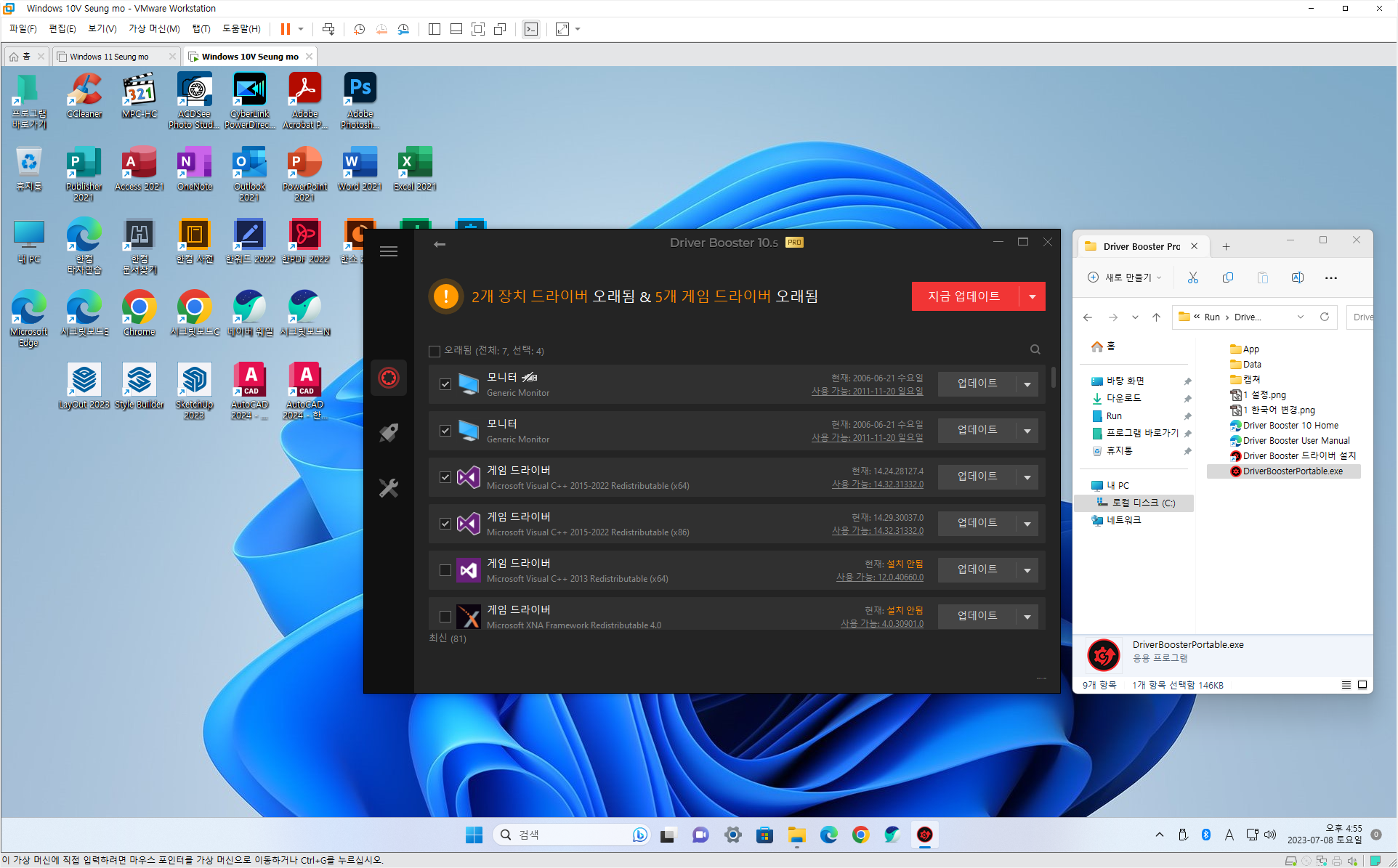Open the Tools wrench sidebar icon

389,488
